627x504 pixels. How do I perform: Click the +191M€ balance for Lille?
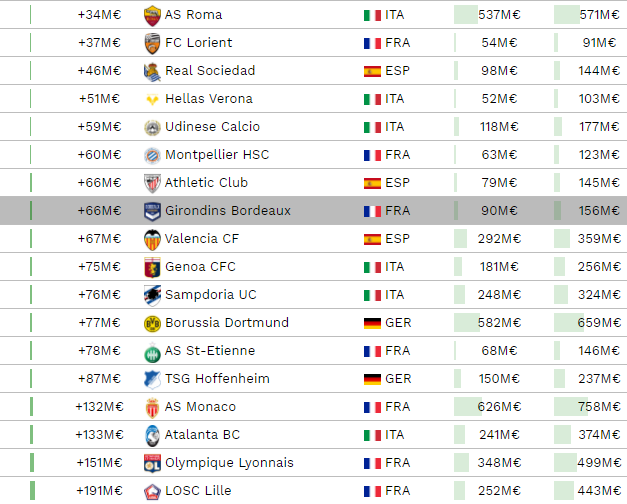(100, 490)
